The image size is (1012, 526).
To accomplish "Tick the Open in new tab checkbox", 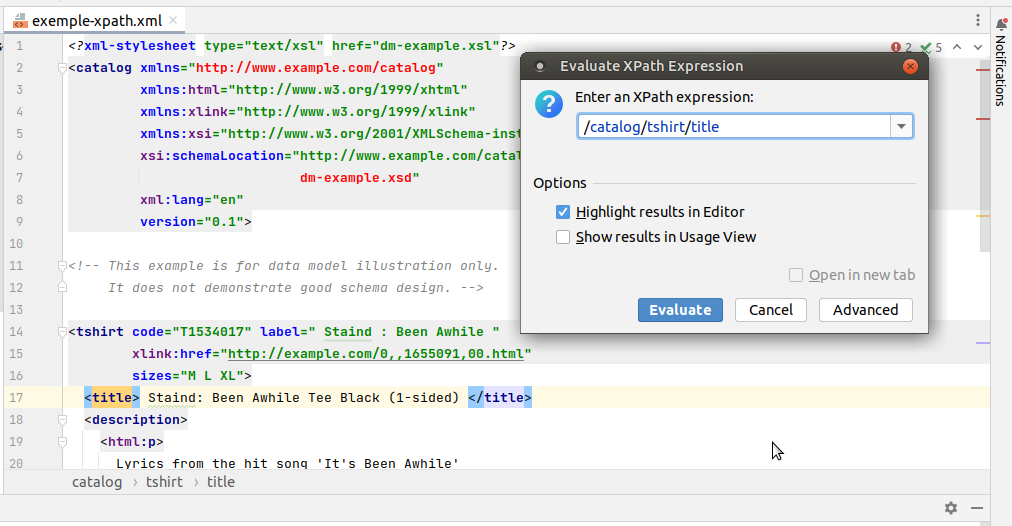I will pos(796,275).
